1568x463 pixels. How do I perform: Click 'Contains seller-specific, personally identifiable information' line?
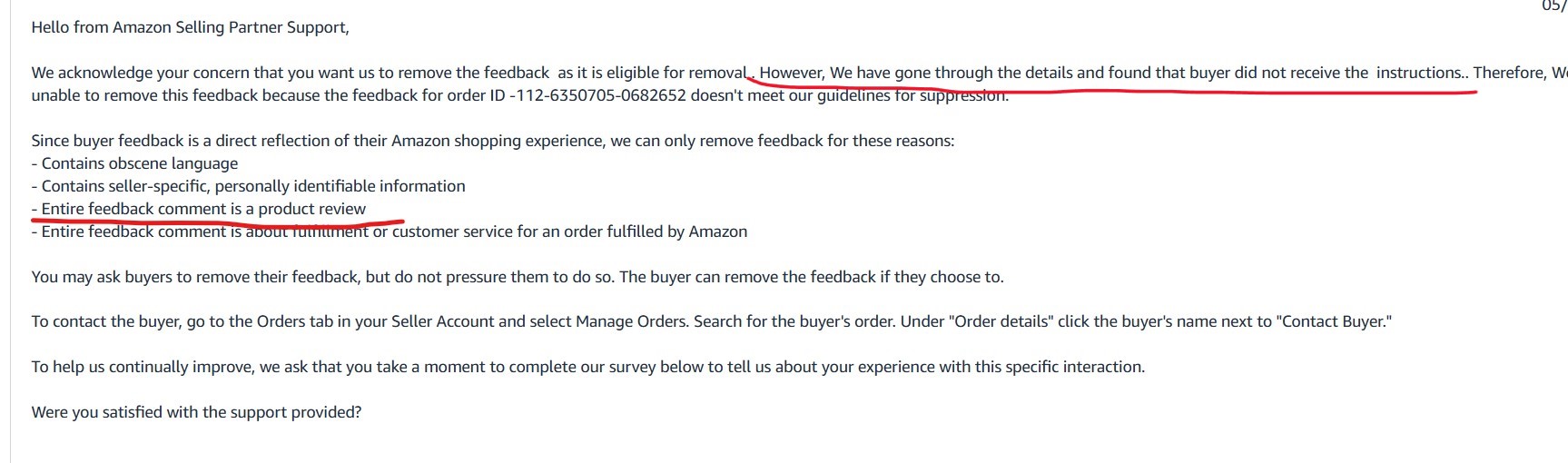[x=248, y=186]
